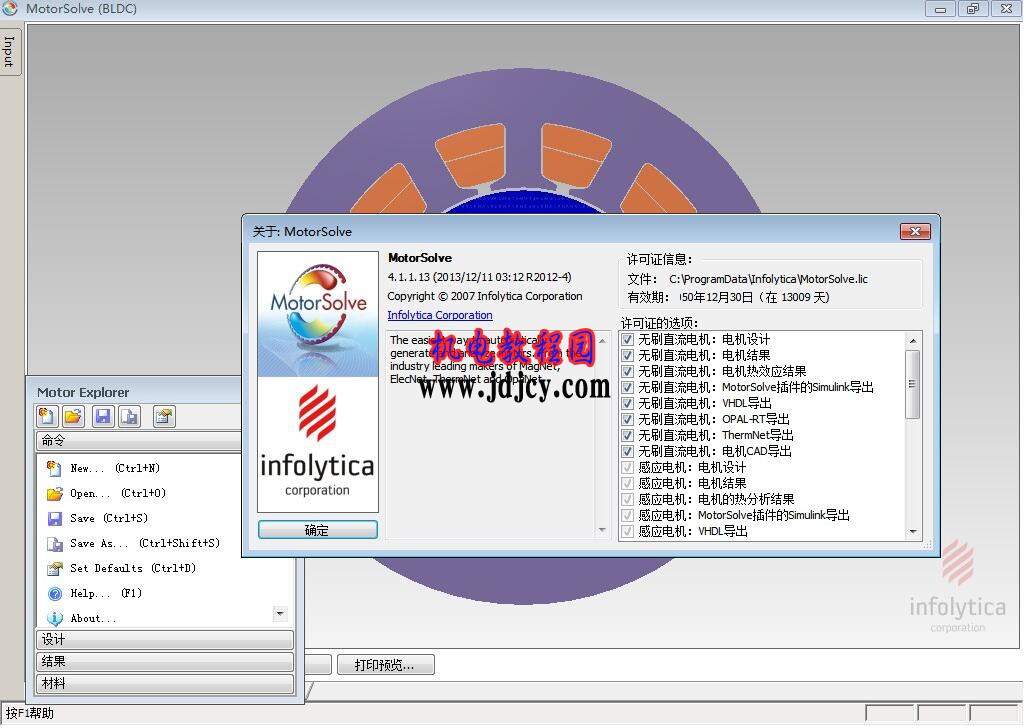Viewport: 1026px width, 728px height.
Task: Click the MotorSolve logo image in About dialog
Action: pyautogui.click(x=318, y=314)
